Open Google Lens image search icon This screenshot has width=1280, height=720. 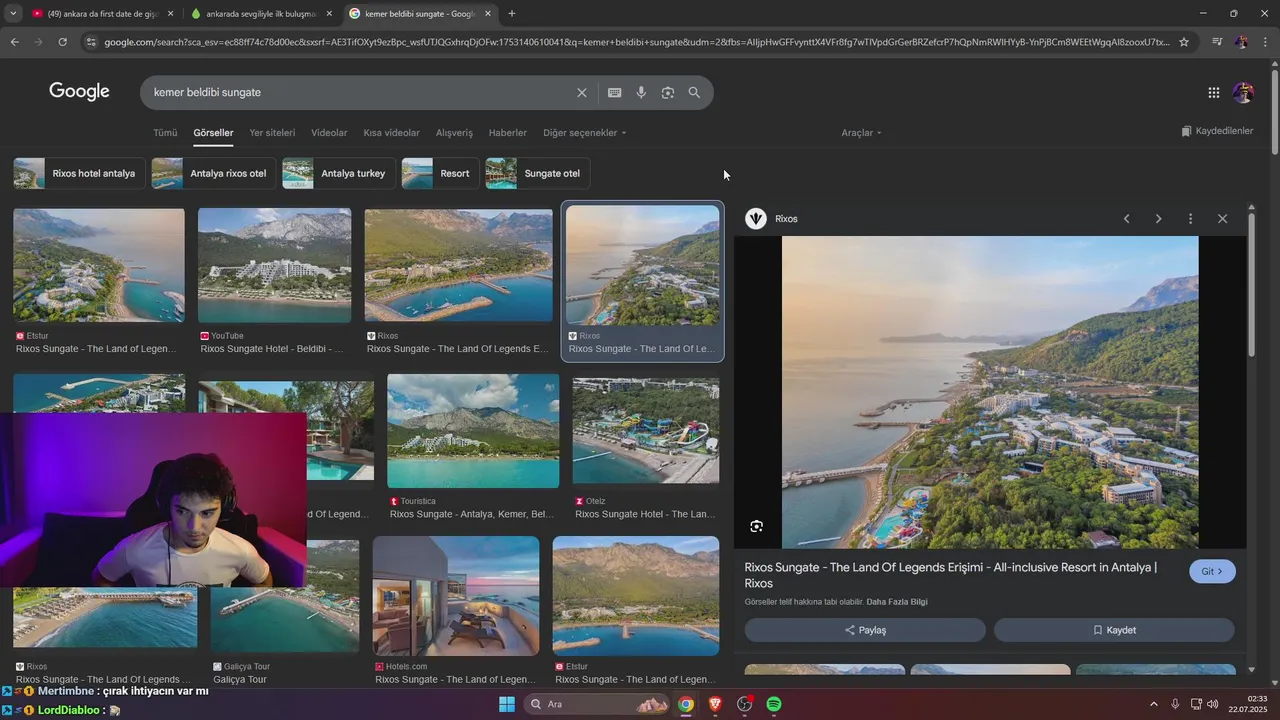pos(668,92)
